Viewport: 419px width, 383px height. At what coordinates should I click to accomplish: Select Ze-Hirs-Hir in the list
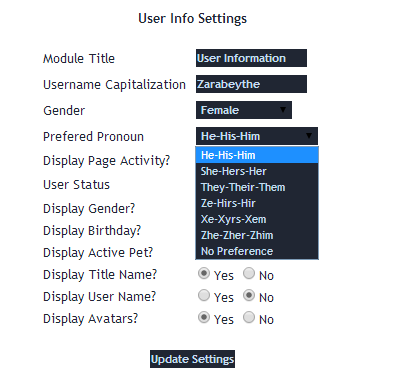point(257,203)
